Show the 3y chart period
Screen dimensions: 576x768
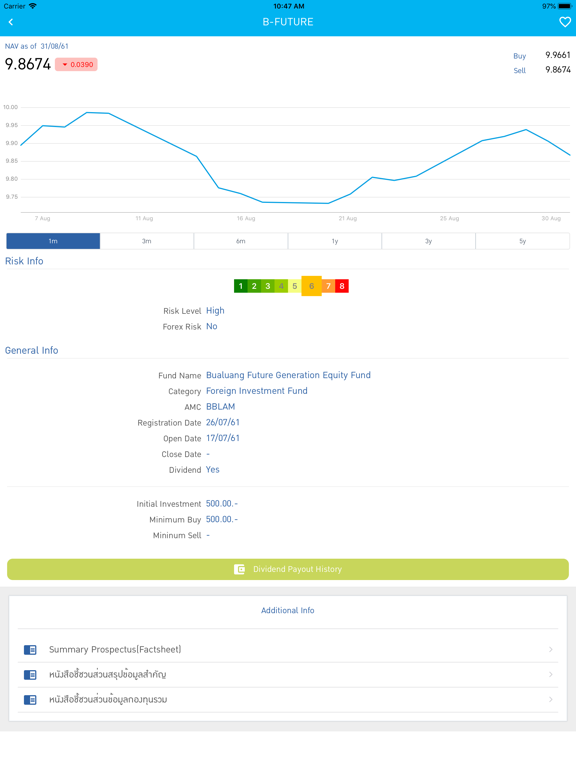coord(429,241)
